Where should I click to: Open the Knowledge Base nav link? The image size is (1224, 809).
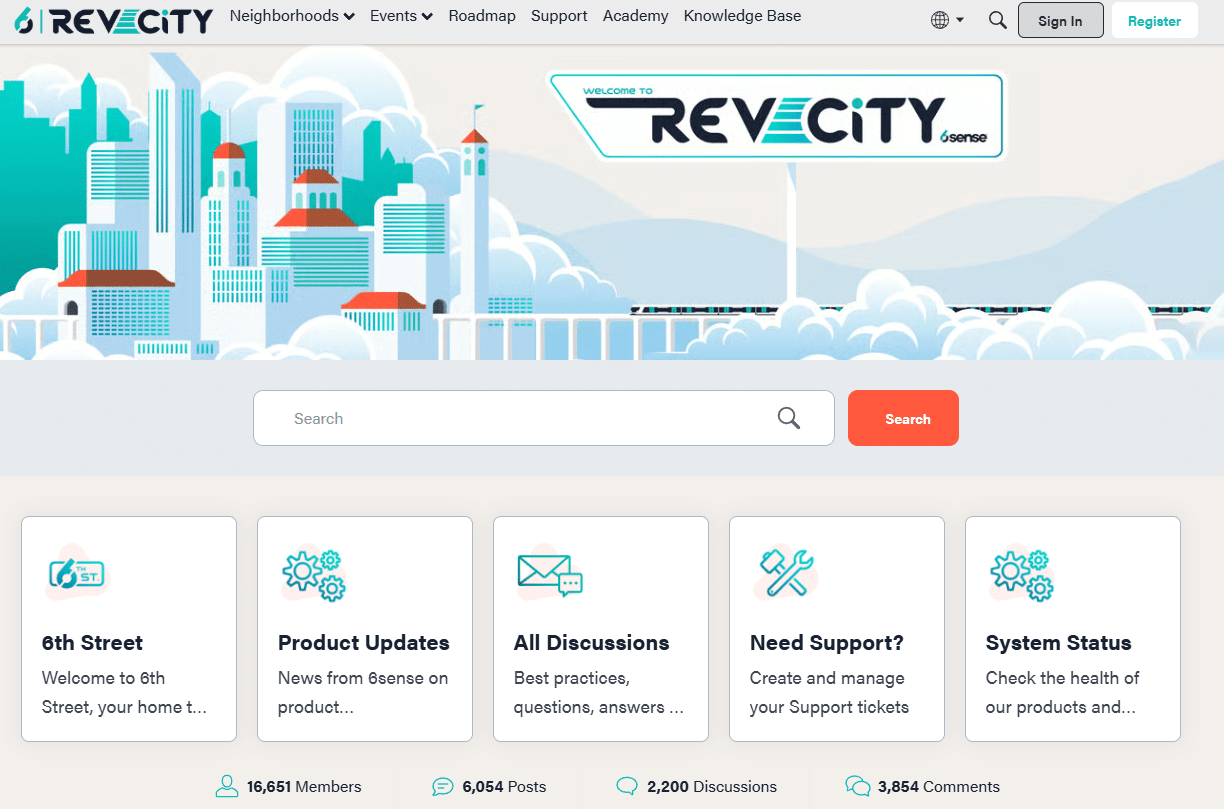[742, 16]
